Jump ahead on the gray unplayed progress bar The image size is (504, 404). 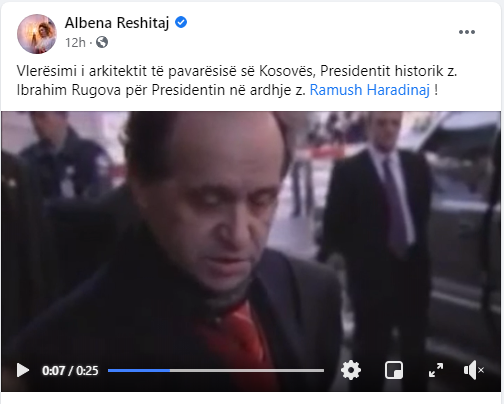tap(247, 370)
